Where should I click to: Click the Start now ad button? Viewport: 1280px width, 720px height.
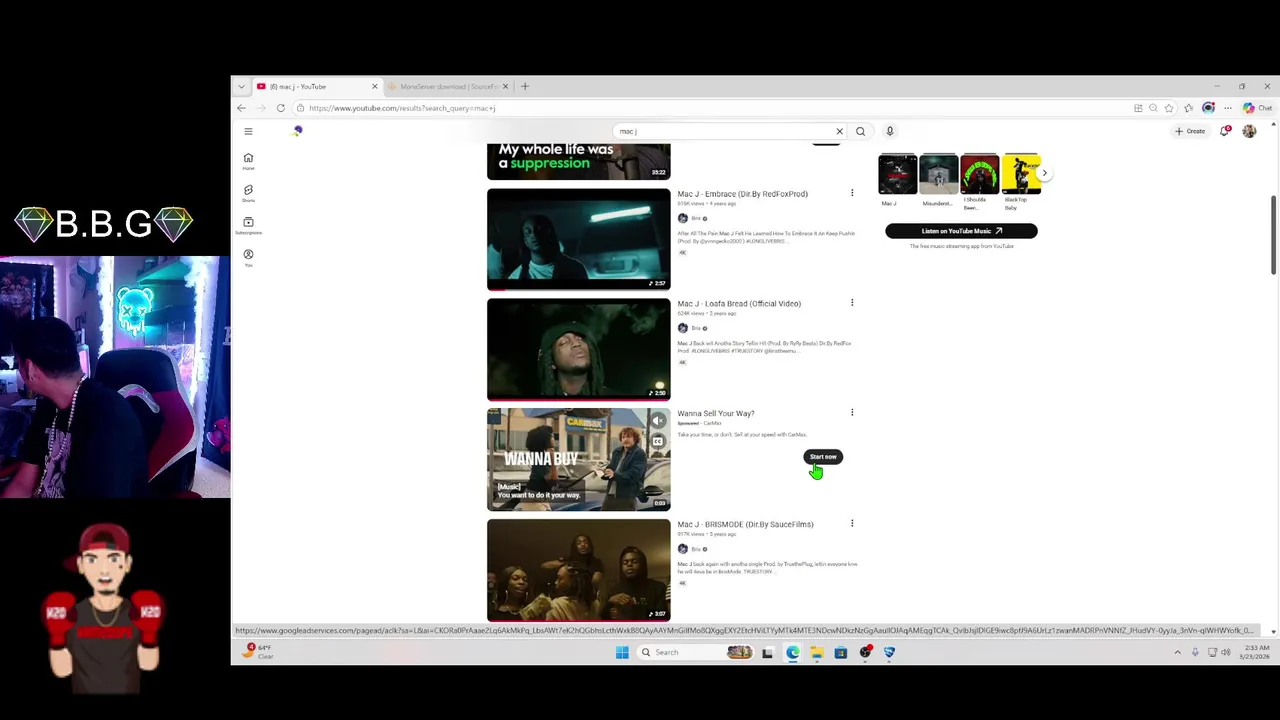[823, 457]
